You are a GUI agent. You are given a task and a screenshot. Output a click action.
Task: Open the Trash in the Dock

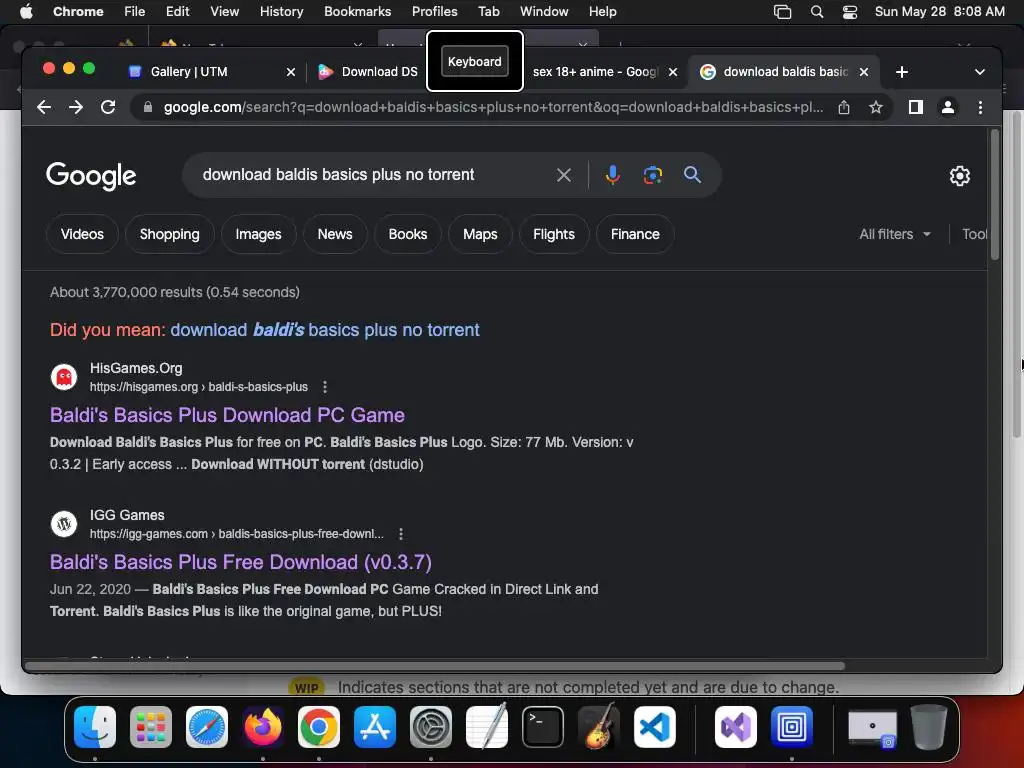click(929, 727)
